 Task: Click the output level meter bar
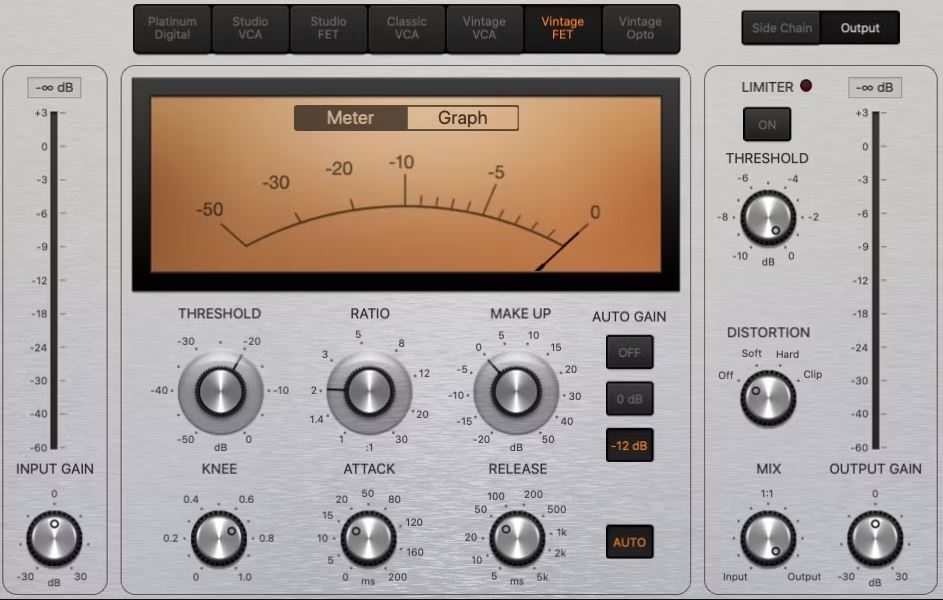876,280
